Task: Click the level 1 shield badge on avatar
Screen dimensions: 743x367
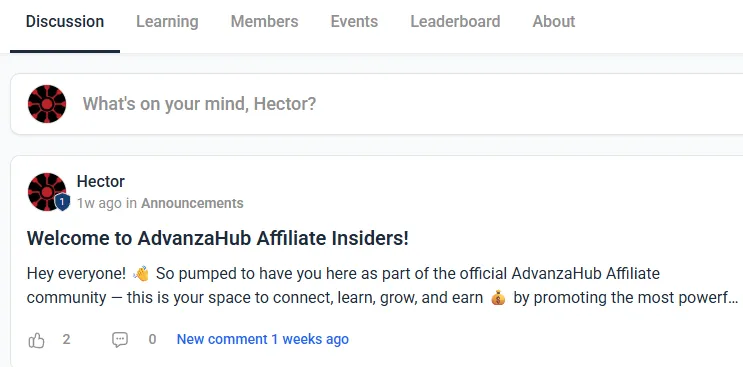Action: [x=63, y=203]
